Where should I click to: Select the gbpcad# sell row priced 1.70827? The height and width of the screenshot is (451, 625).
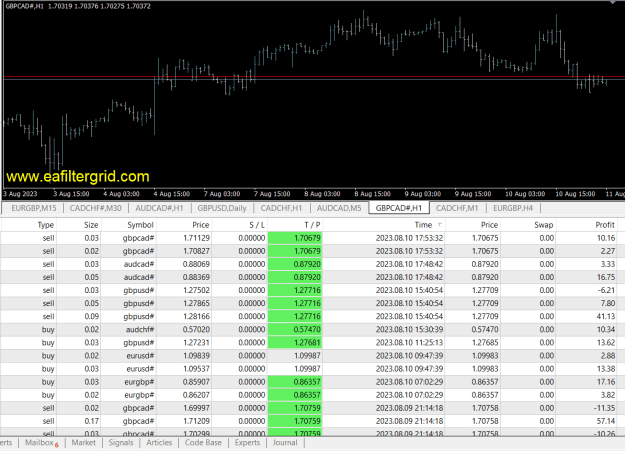[x=309, y=251]
